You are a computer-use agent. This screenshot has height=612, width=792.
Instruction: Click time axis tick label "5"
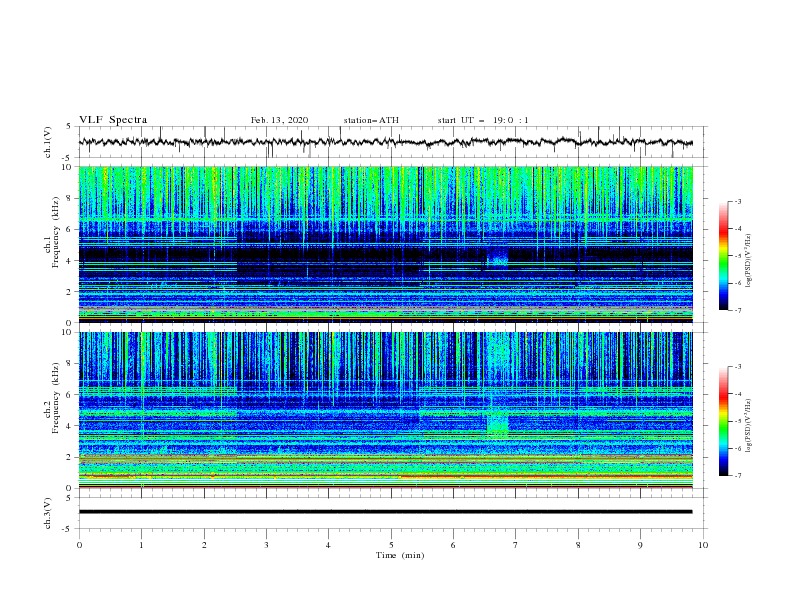[x=391, y=545]
